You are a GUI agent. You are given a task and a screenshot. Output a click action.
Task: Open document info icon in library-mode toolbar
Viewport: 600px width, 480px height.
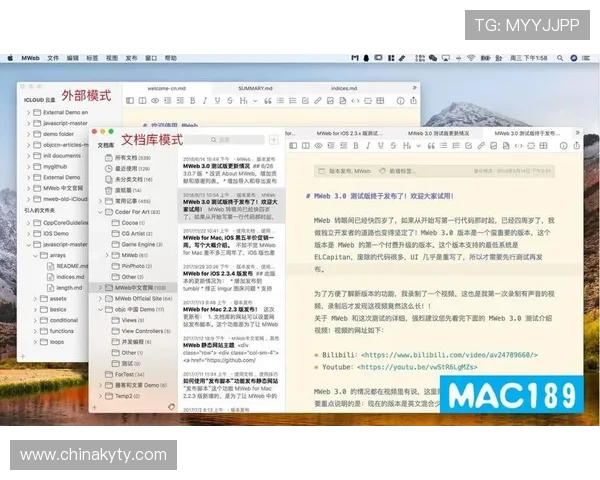coord(564,146)
